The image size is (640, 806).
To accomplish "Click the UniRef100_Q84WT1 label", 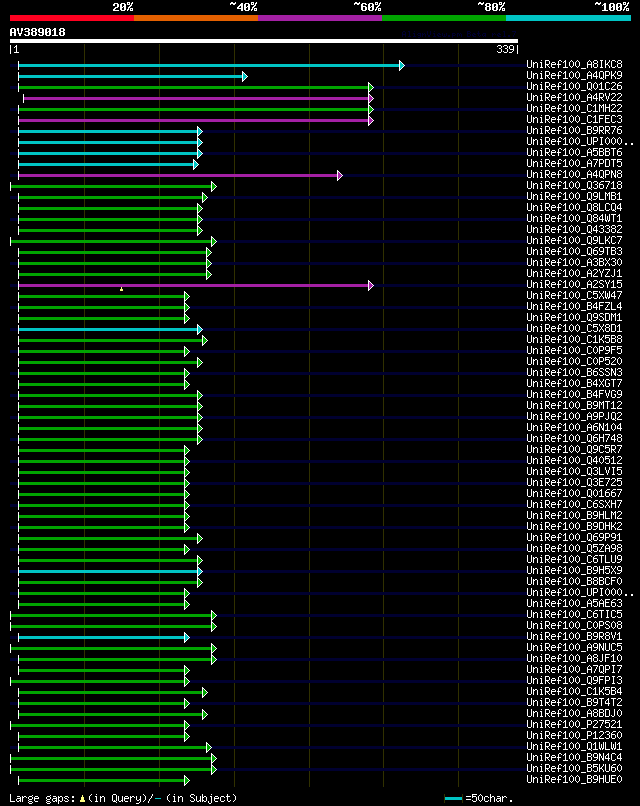I will pos(574,218).
